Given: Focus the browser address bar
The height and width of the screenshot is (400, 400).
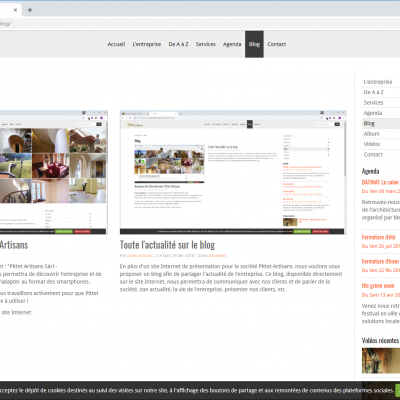Looking at the screenshot, I should (x=200, y=24).
